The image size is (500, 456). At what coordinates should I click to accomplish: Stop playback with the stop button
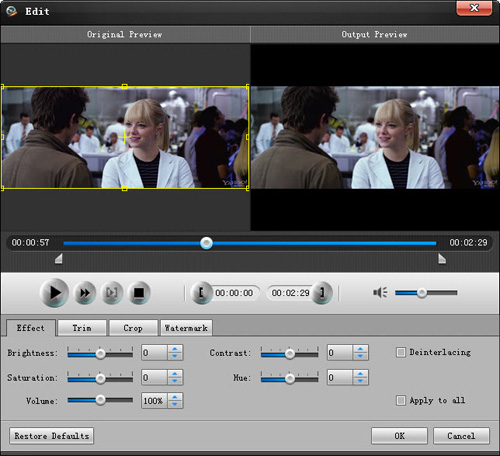tap(139, 293)
